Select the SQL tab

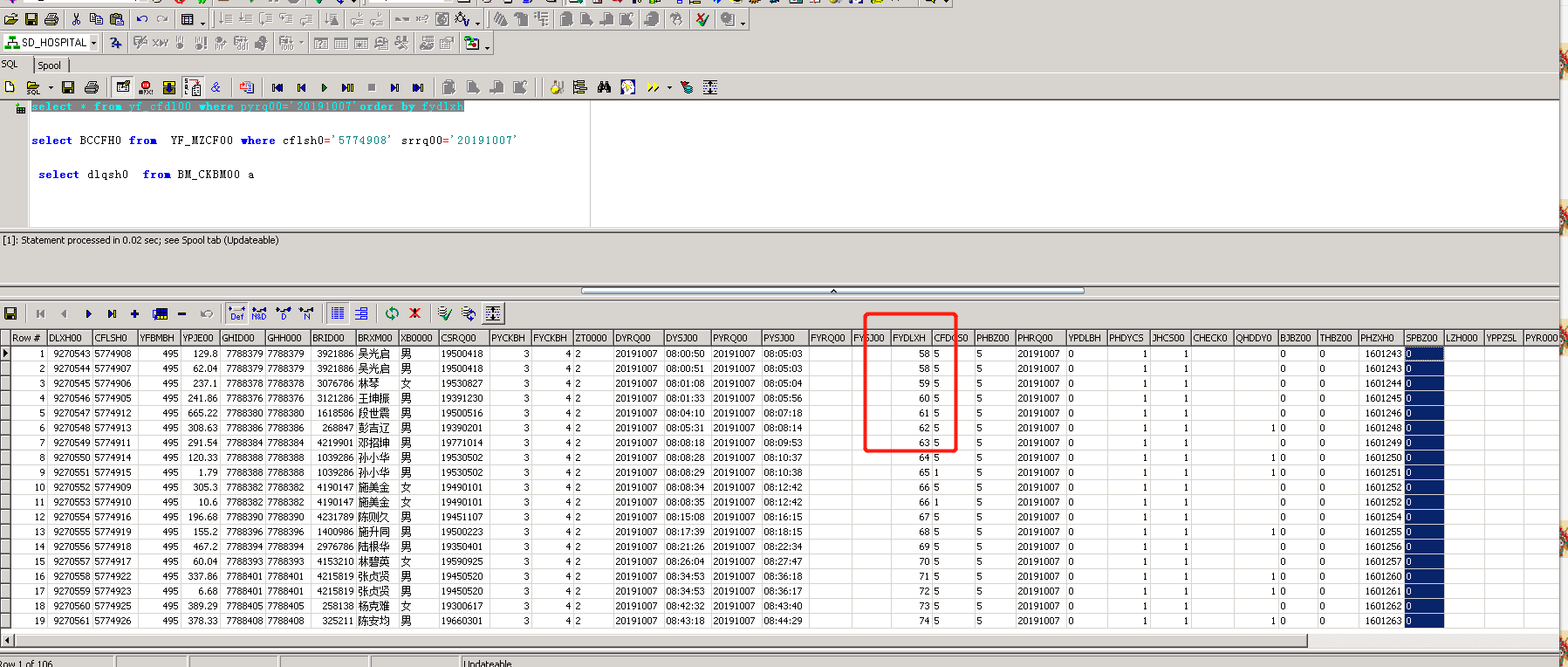pos(10,65)
